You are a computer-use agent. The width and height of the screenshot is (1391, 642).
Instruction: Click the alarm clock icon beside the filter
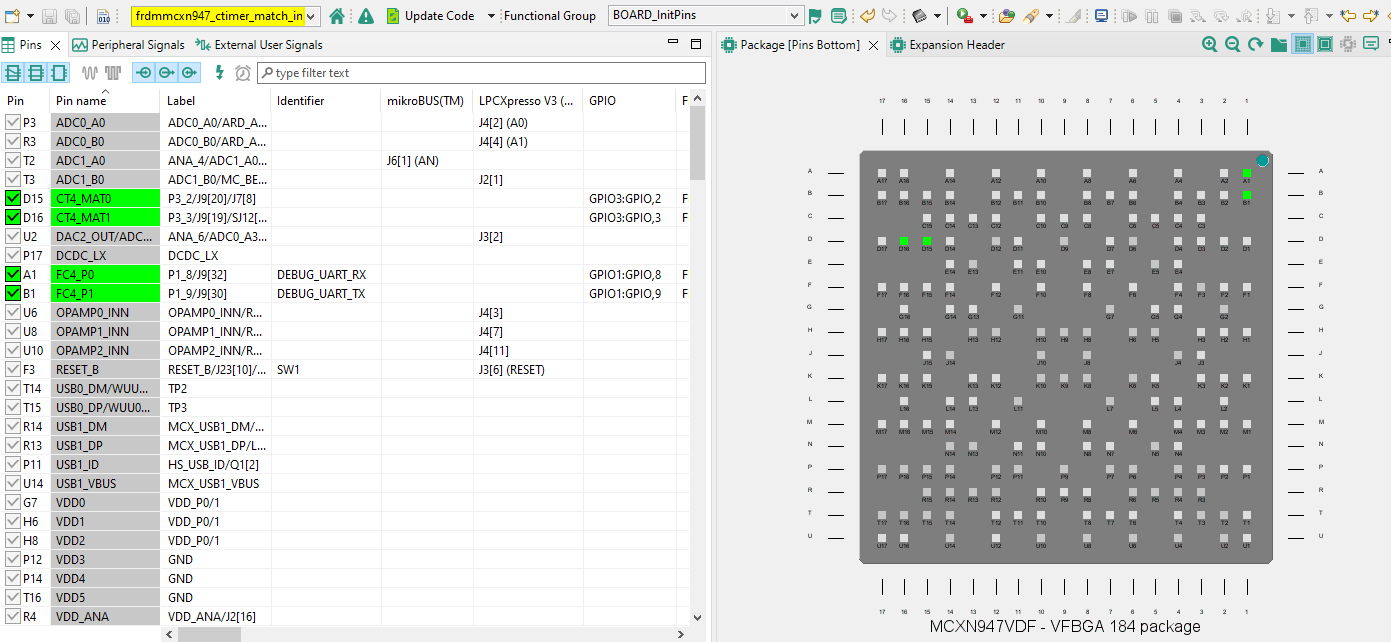point(243,73)
